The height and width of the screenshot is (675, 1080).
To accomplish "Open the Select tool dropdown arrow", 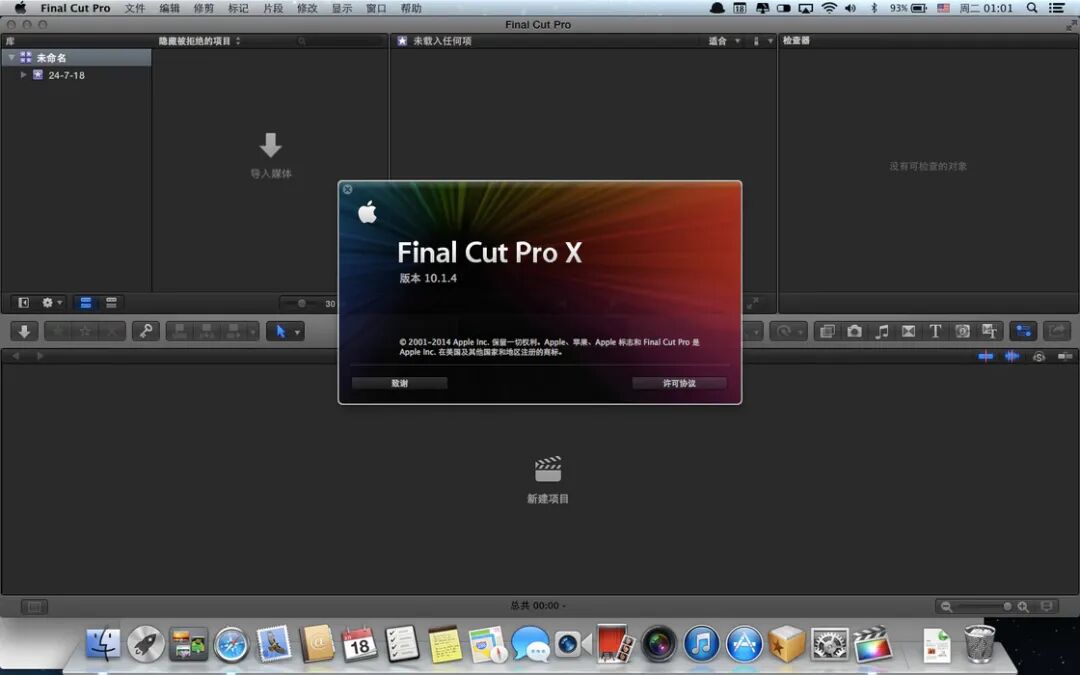I will pos(298,332).
